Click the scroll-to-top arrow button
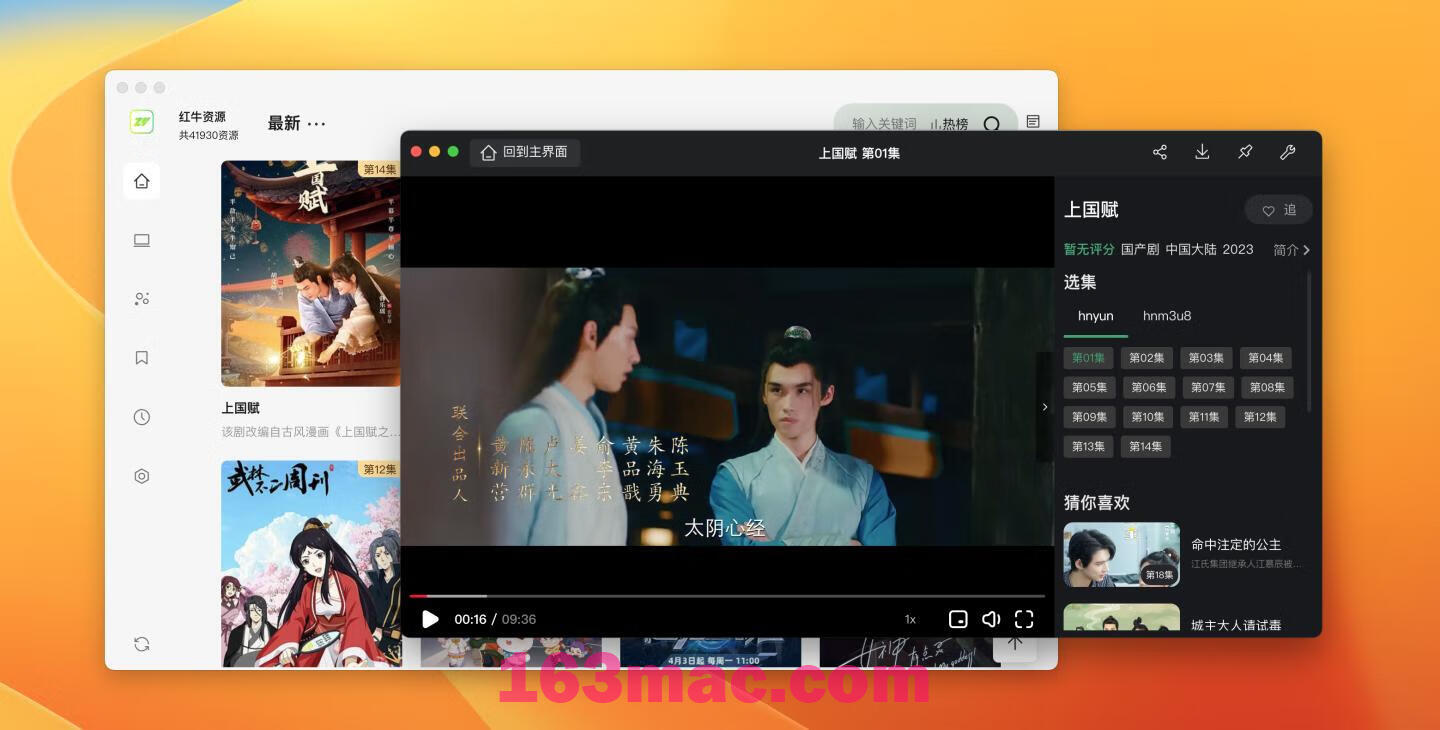The height and width of the screenshot is (730, 1440). (x=1015, y=642)
